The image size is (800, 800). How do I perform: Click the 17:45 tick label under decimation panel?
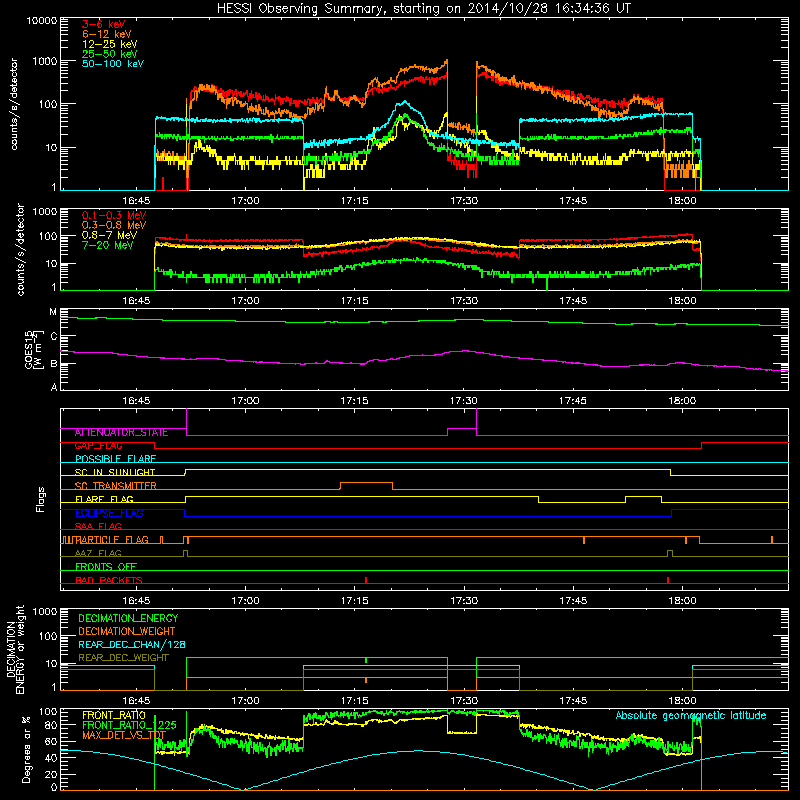tap(573, 701)
